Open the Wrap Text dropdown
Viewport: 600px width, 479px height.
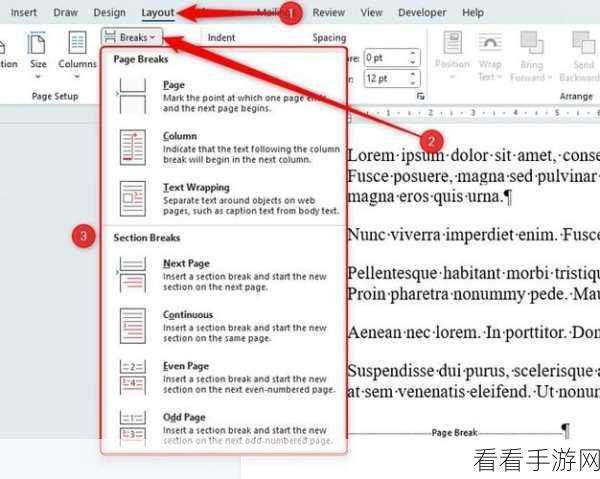pyautogui.click(x=490, y=55)
